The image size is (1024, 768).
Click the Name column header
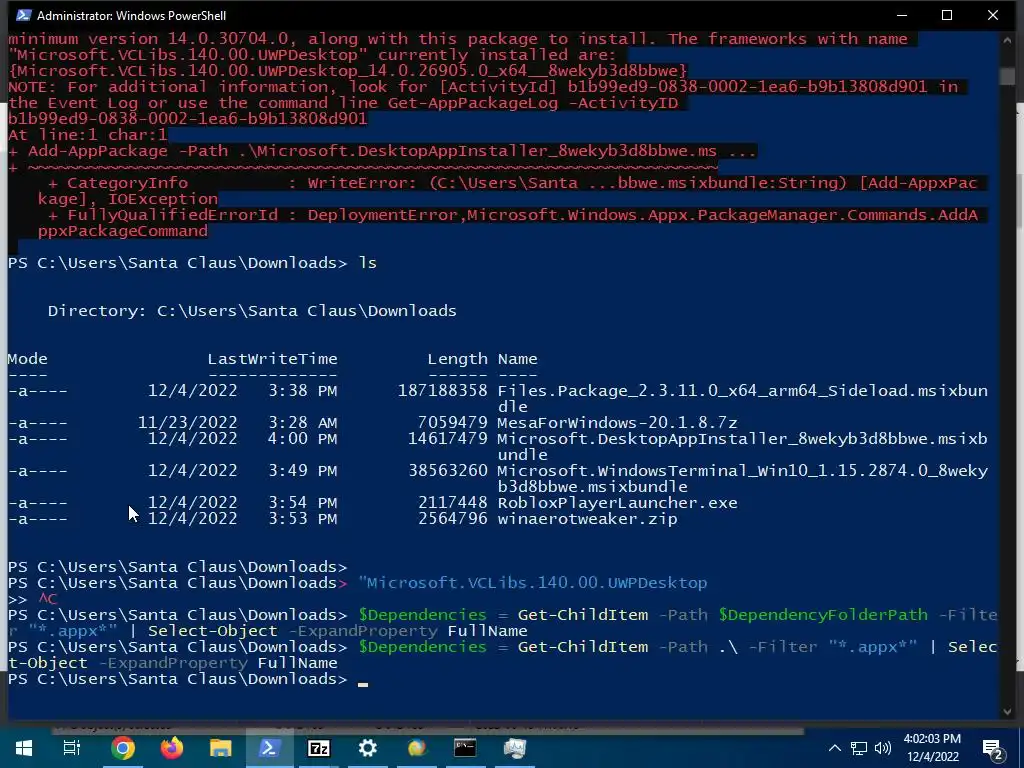pyautogui.click(x=517, y=359)
